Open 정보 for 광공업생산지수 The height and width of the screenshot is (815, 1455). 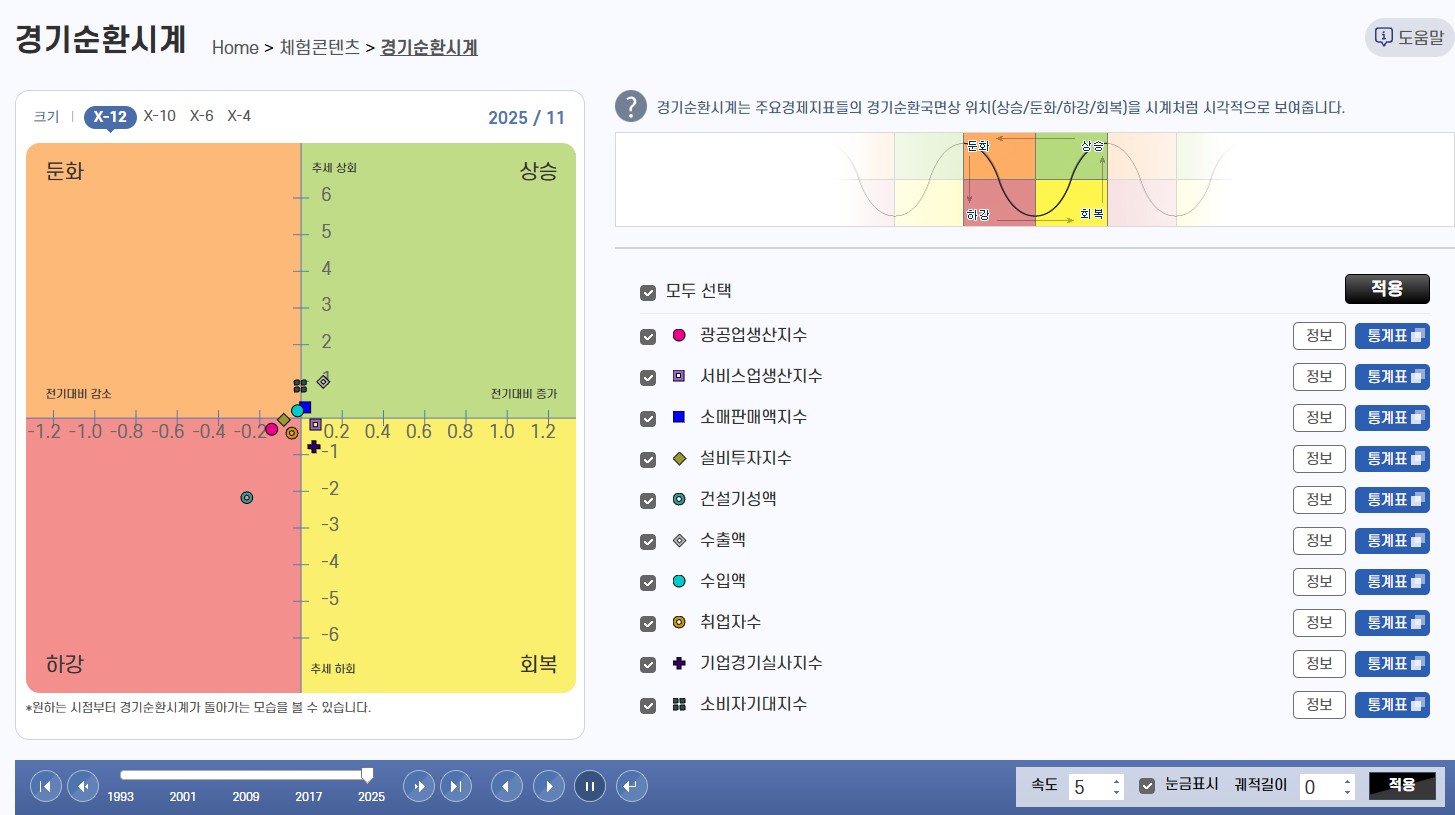point(1319,336)
